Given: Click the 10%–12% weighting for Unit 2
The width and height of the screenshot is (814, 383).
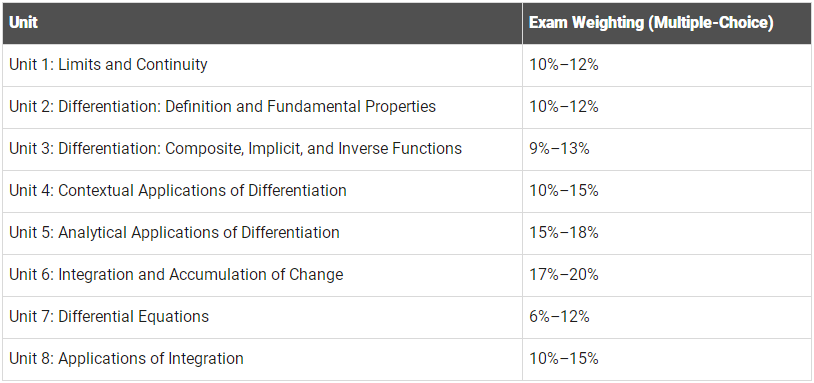Looking at the screenshot, I should 564,106.
